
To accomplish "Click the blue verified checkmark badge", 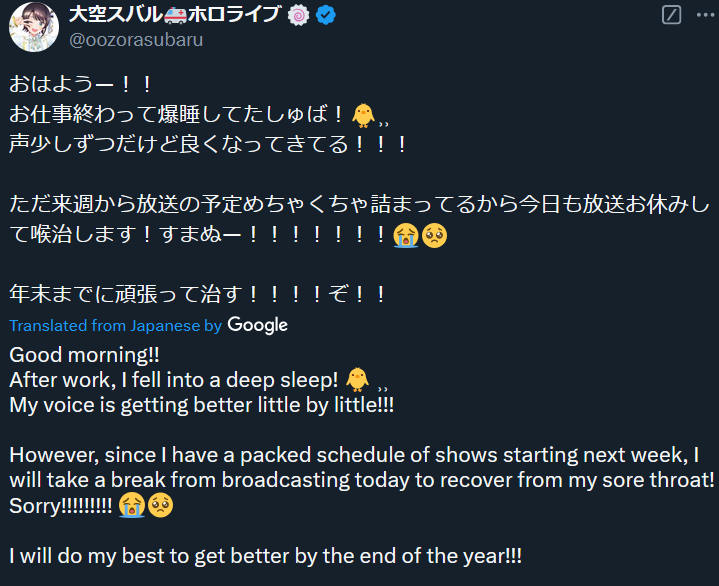I will tap(326, 16).
